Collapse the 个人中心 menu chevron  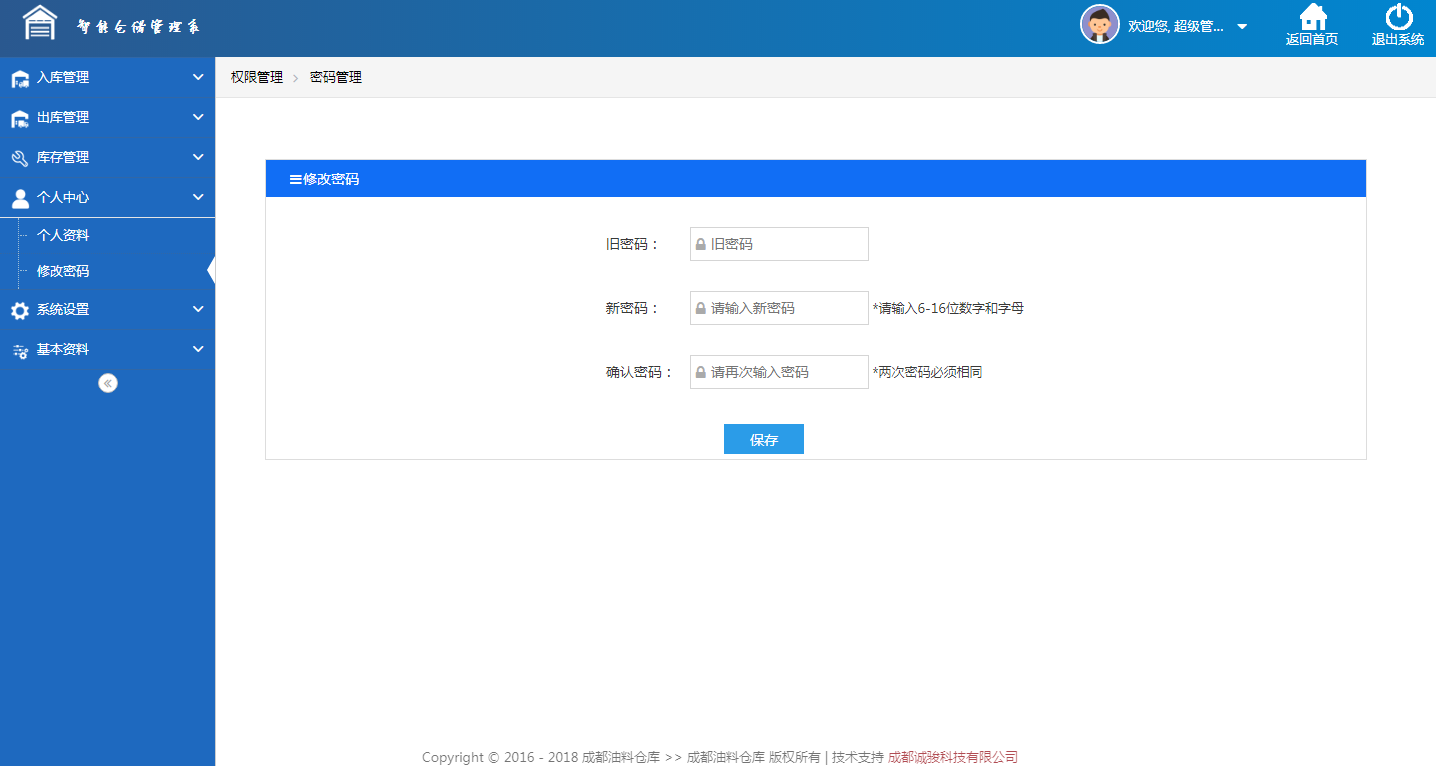pos(198,197)
